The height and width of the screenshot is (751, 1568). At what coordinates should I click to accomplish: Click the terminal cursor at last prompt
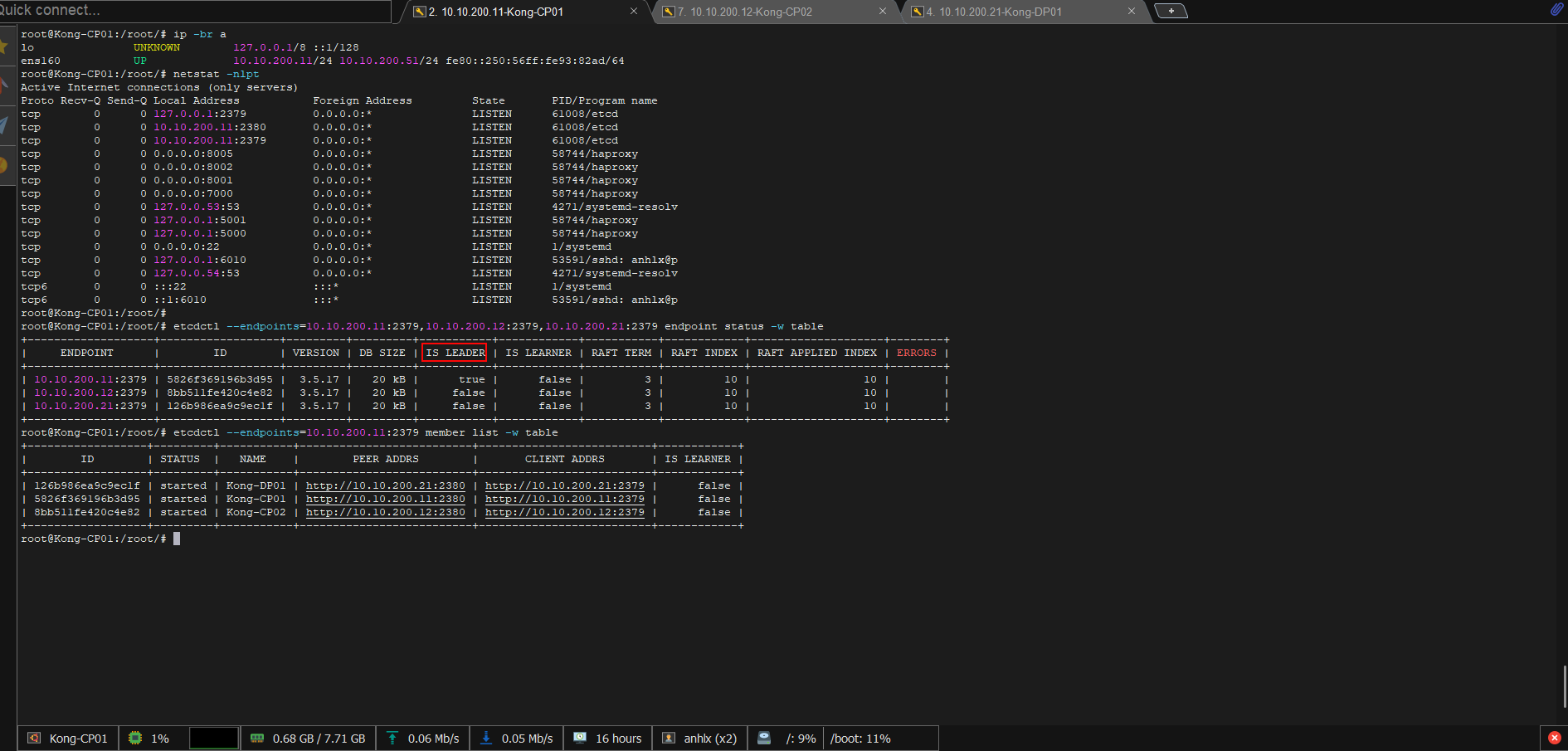(177, 539)
